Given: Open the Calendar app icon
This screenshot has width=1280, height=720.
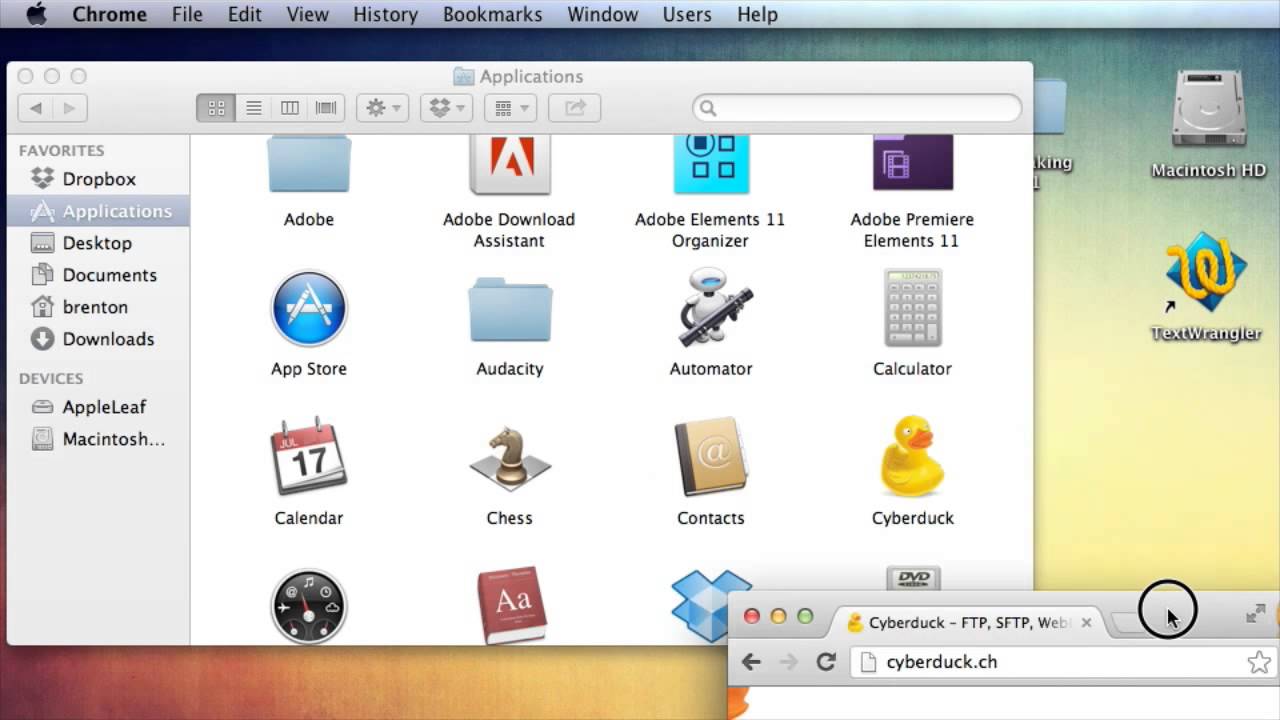Looking at the screenshot, I should [308, 457].
